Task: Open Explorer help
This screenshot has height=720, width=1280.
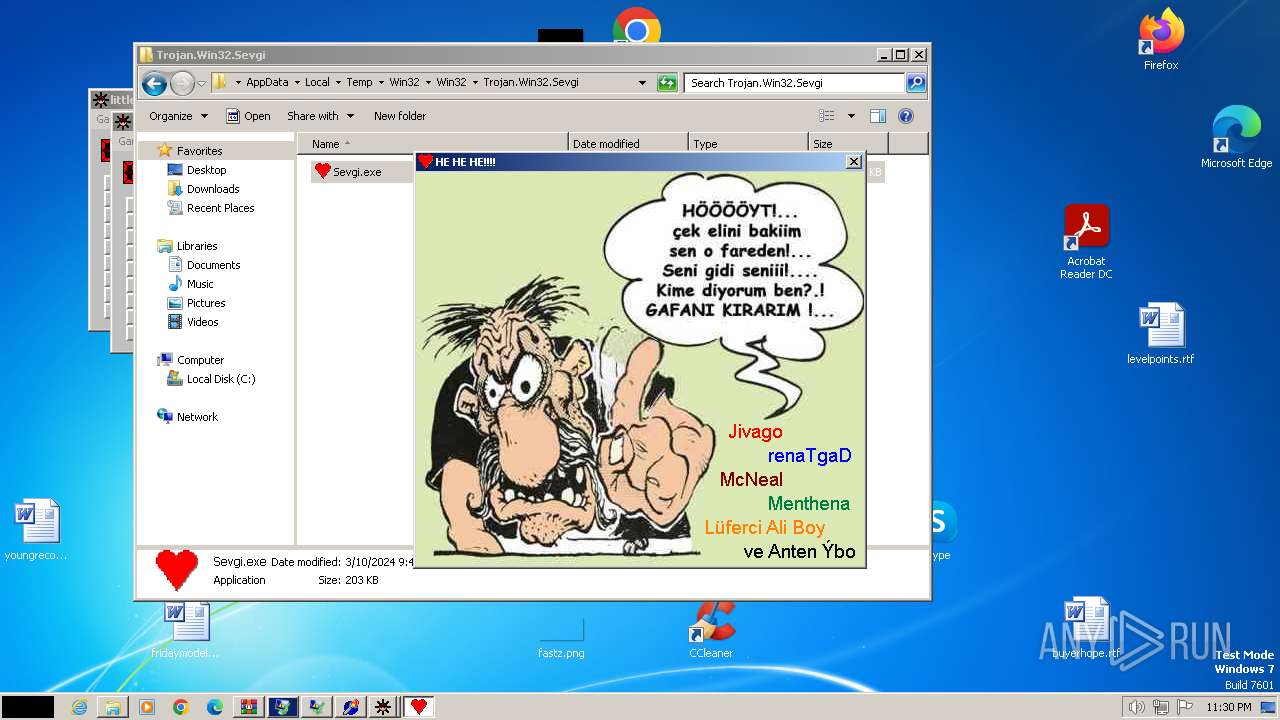Action: point(906,116)
